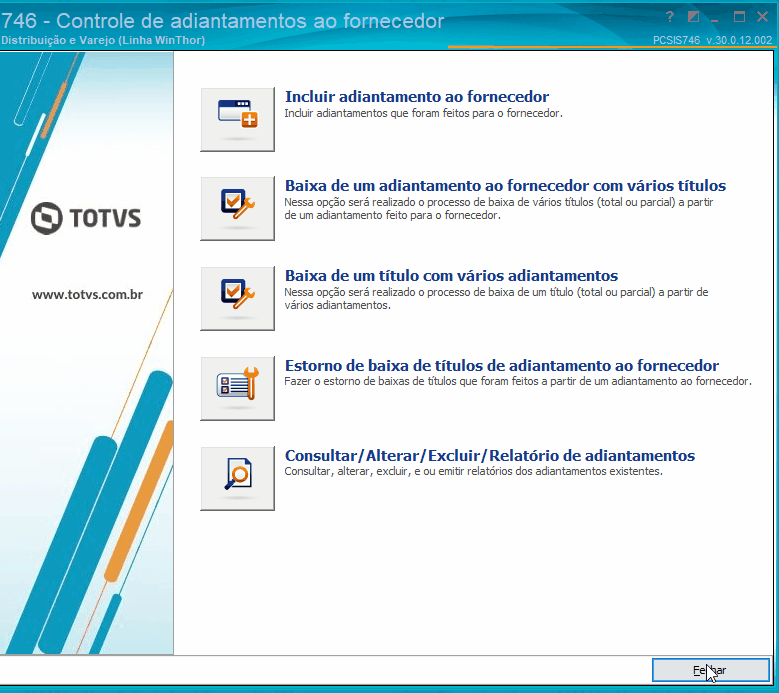Viewport: 779px width, 693px height.
Task: Open the Baixa de um título com vários adiantamentos icon
Action: [237, 299]
